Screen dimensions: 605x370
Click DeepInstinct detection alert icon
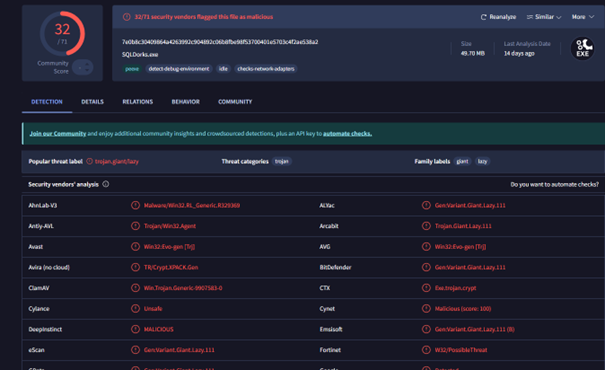click(x=135, y=329)
